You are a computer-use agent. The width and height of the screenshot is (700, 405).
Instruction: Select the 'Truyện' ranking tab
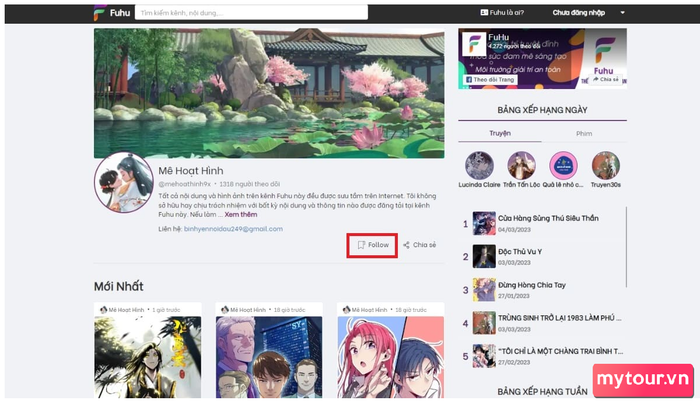[500, 133]
